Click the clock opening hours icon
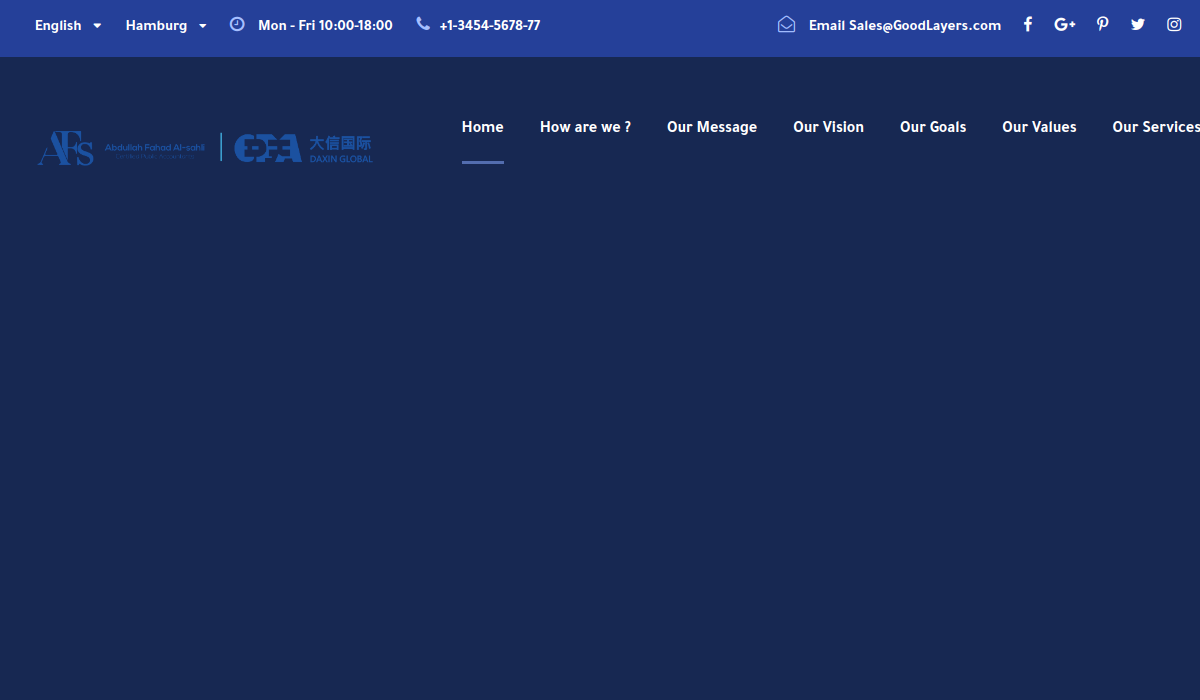Image resolution: width=1200 pixels, height=700 pixels. coord(237,24)
